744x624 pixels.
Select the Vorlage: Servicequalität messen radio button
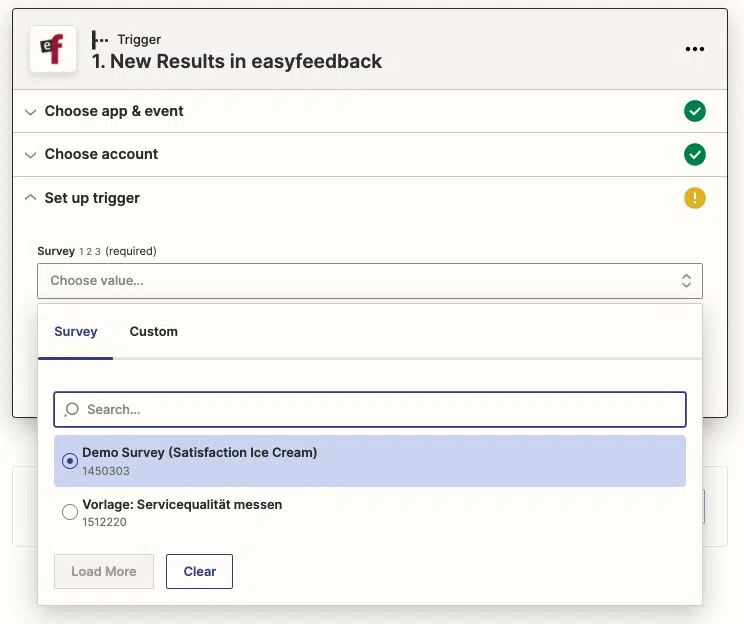[70, 512]
